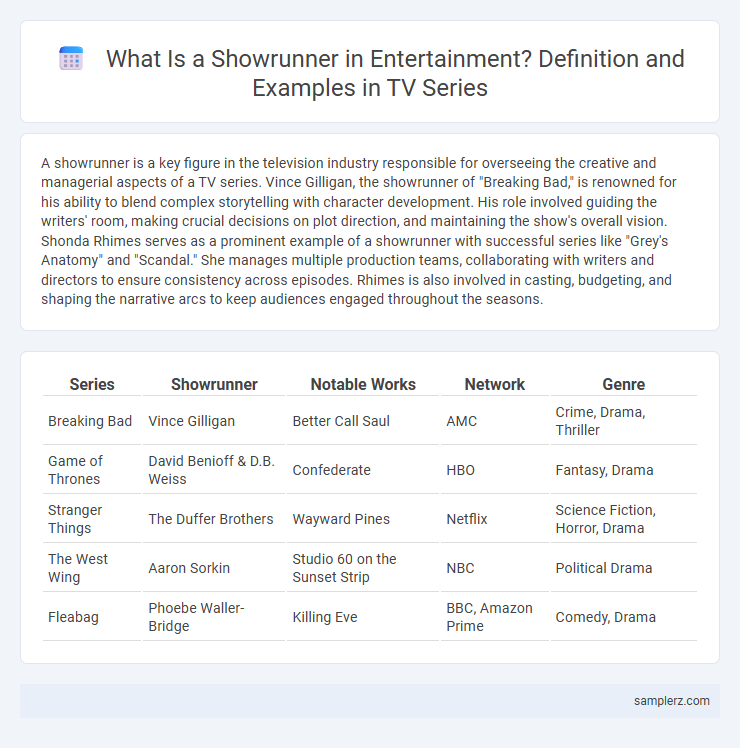This screenshot has width=740, height=748.
Task: Select the Comedy, Drama genre cell
Action: tap(624, 617)
